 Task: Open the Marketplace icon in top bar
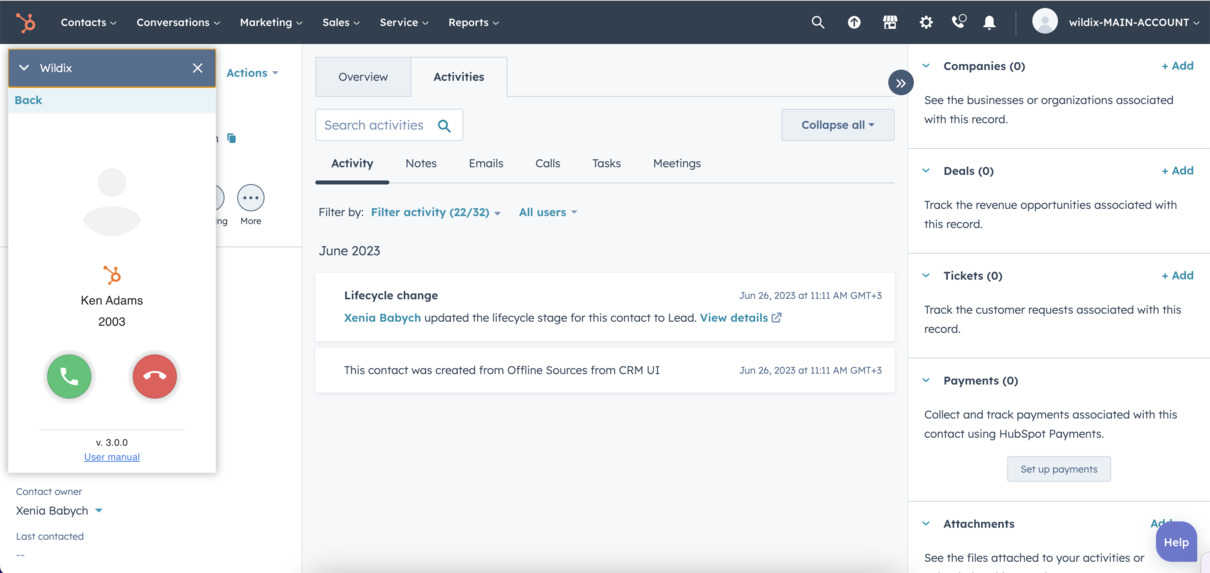[889, 22]
